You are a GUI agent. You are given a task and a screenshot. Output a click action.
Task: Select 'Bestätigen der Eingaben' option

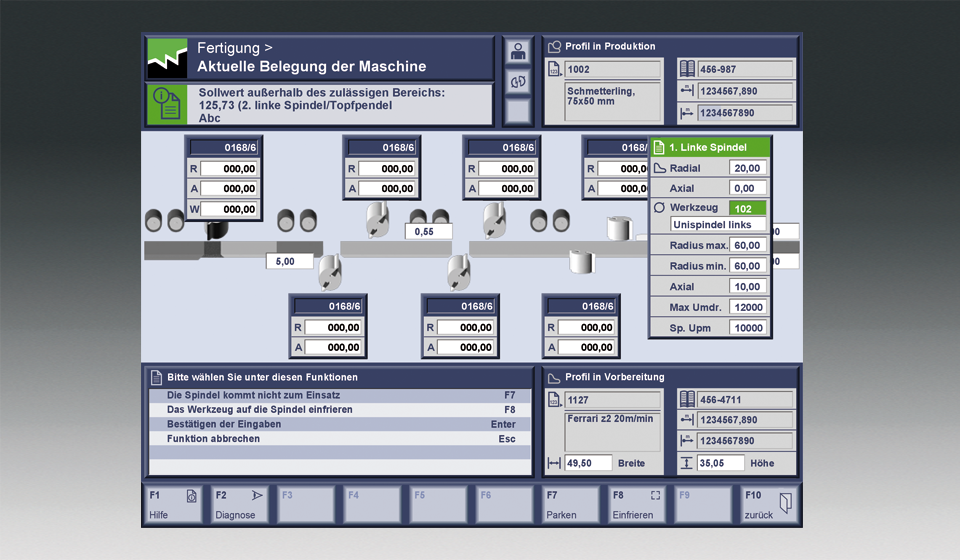click(x=339, y=424)
